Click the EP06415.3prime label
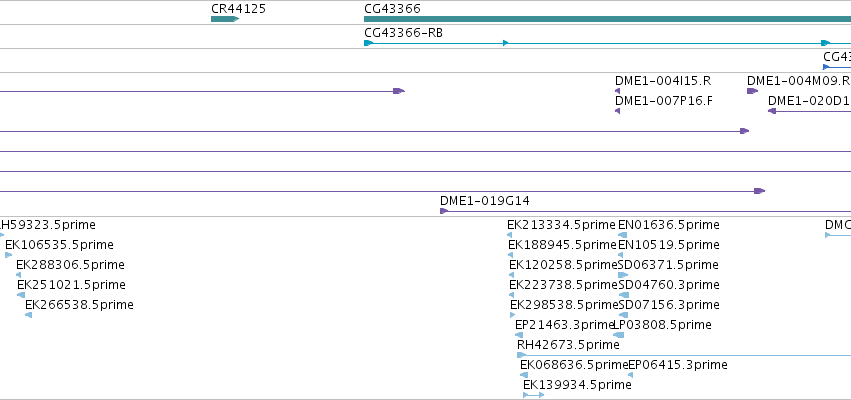 677,365
